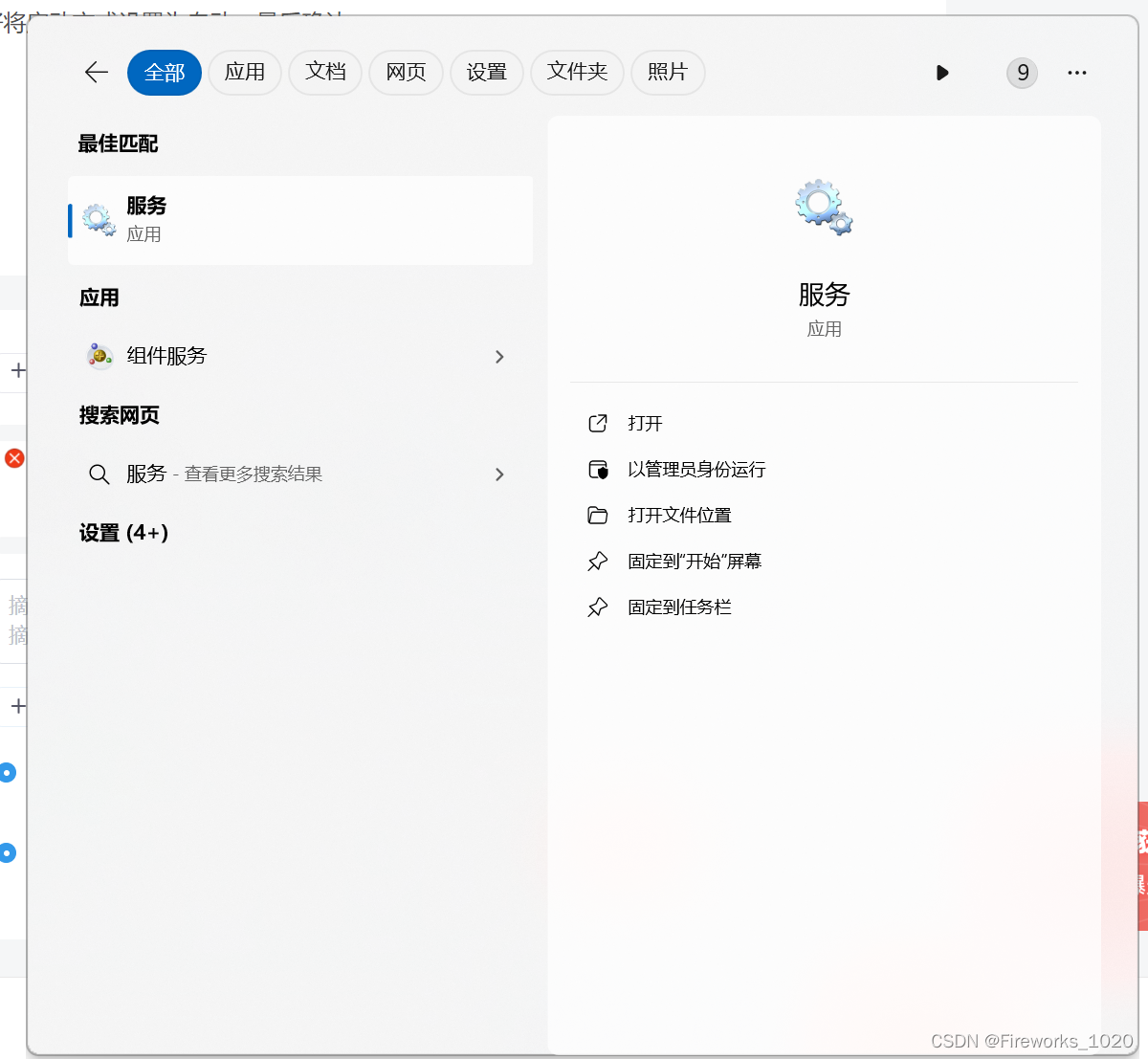Switch to the 网页 filter tab
This screenshot has width=1148, height=1059.
(406, 73)
